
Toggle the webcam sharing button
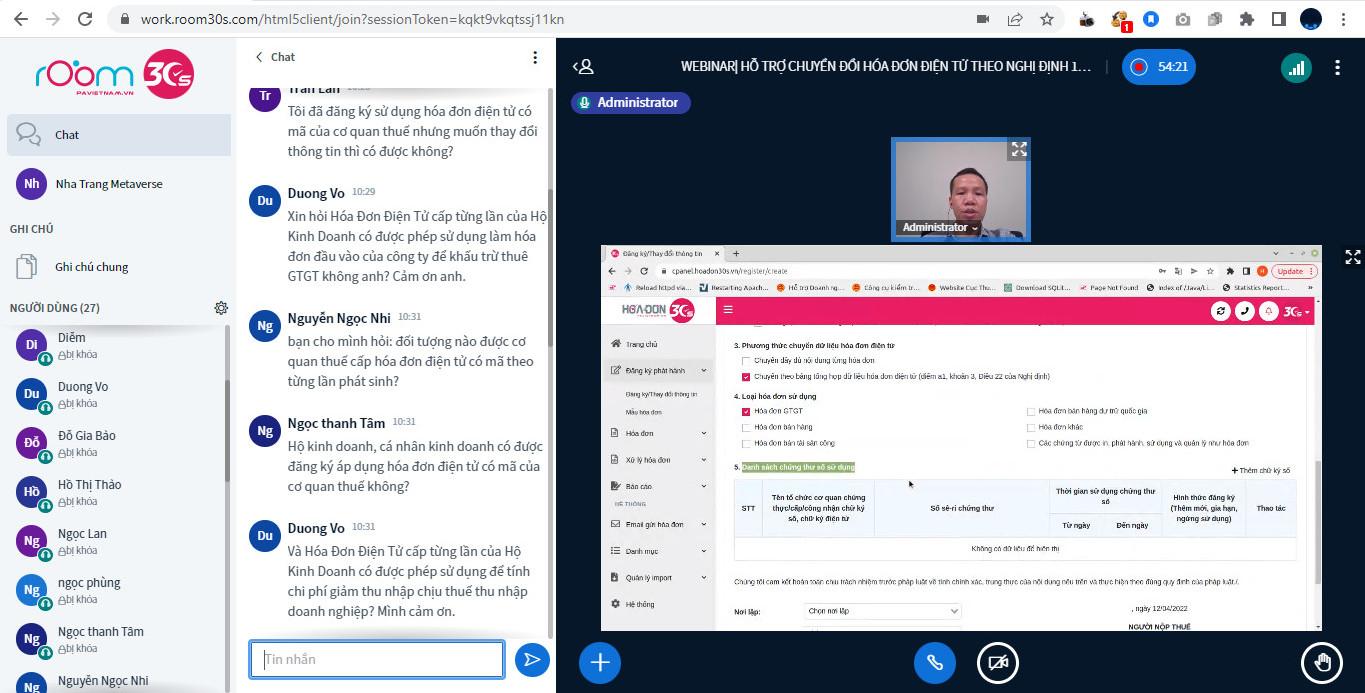(x=997, y=662)
